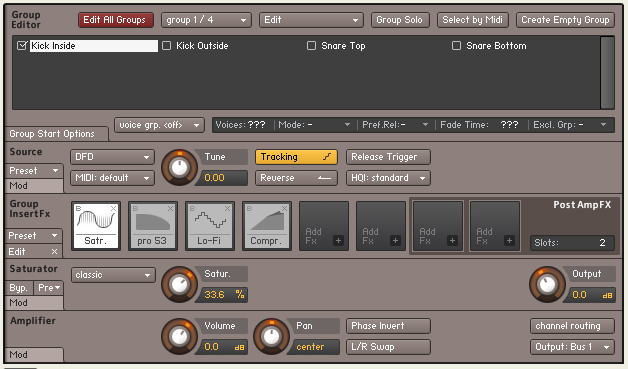Image resolution: width=628 pixels, height=369 pixels.
Task: Open the voice group Mode dropdown
Action: pyautogui.click(x=314, y=125)
